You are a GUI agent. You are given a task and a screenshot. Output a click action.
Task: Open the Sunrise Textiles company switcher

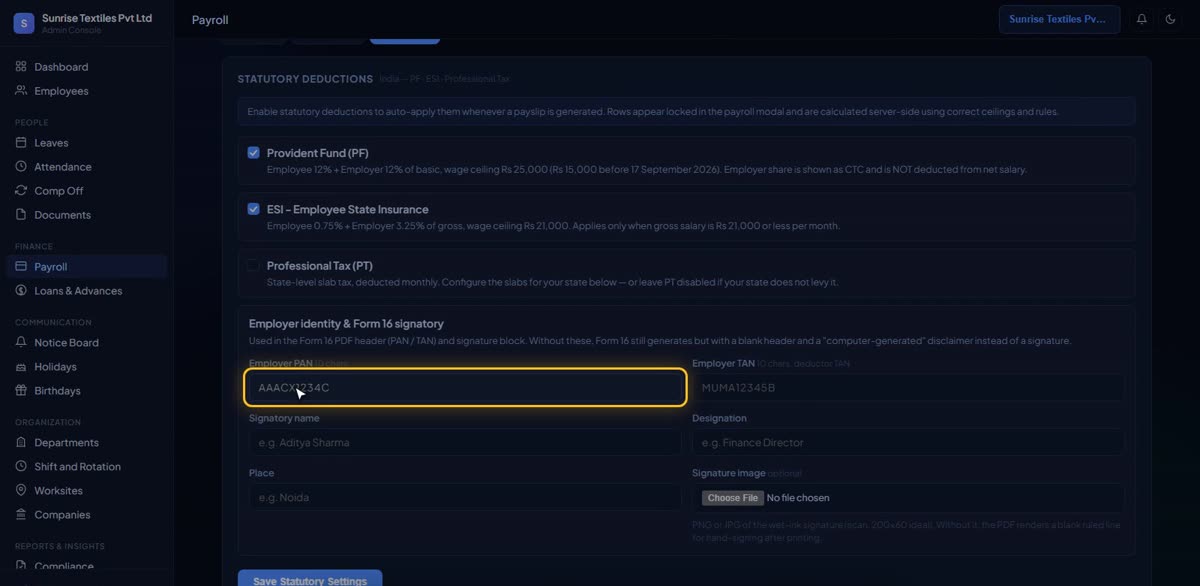tap(1059, 19)
